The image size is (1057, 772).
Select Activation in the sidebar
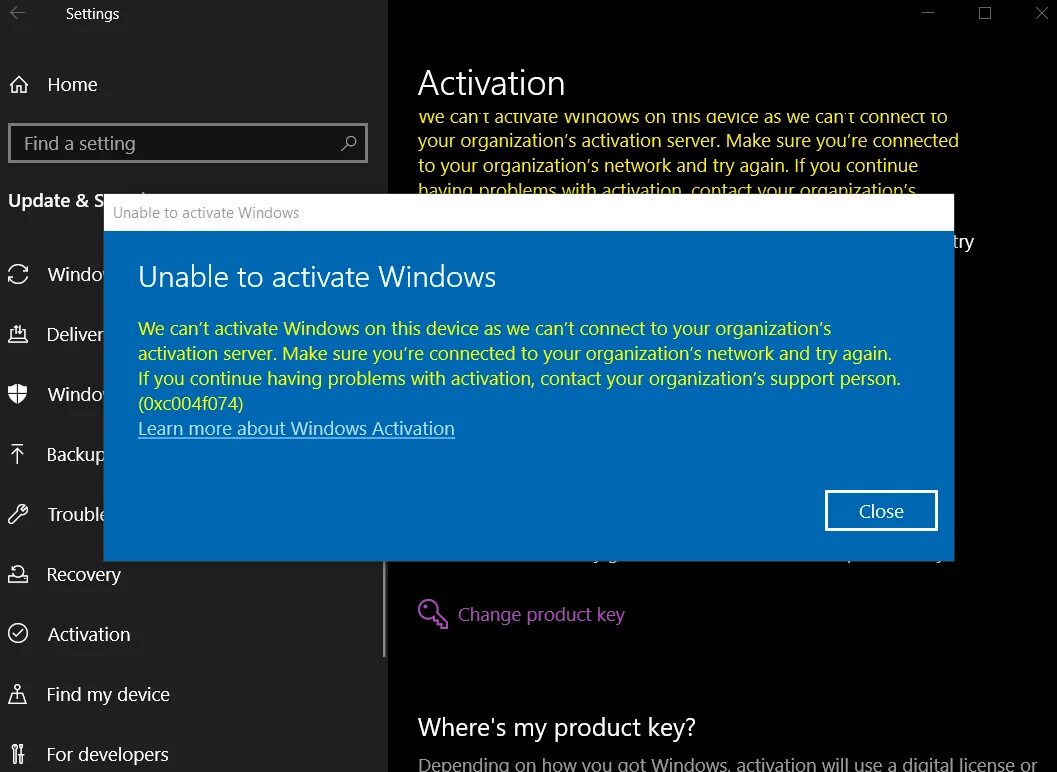pyautogui.click(x=89, y=634)
